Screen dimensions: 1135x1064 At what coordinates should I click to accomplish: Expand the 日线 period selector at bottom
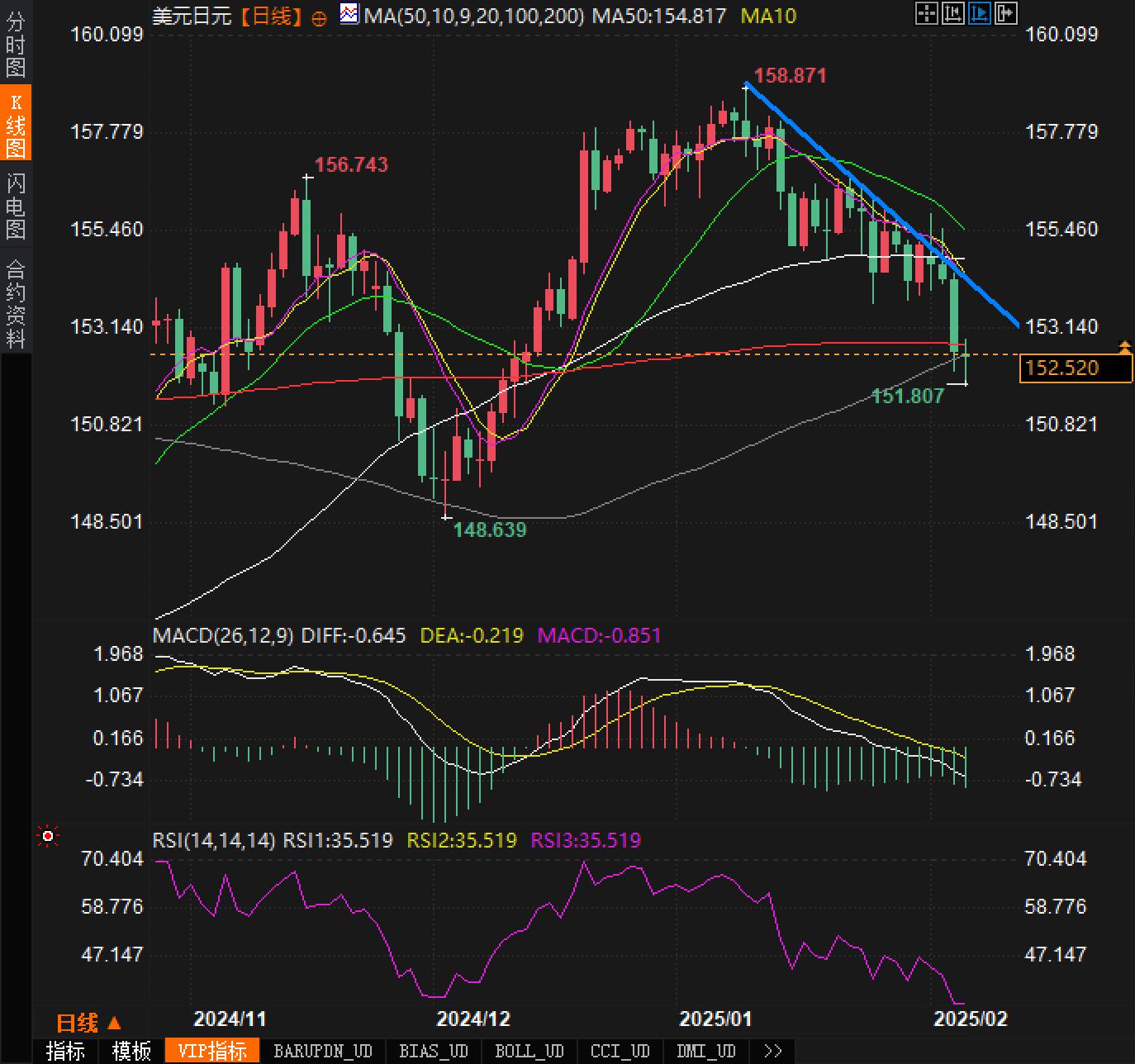click(x=88, y=1023)
